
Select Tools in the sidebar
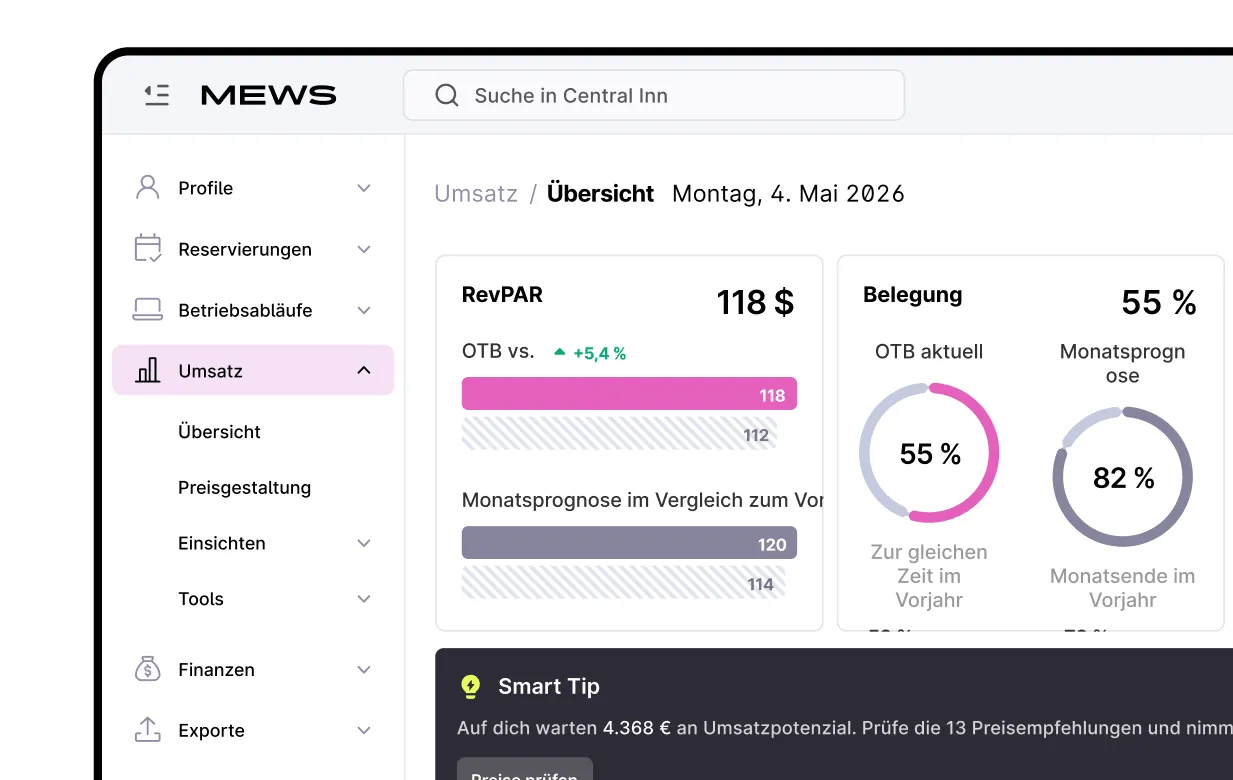click(201, 599)
